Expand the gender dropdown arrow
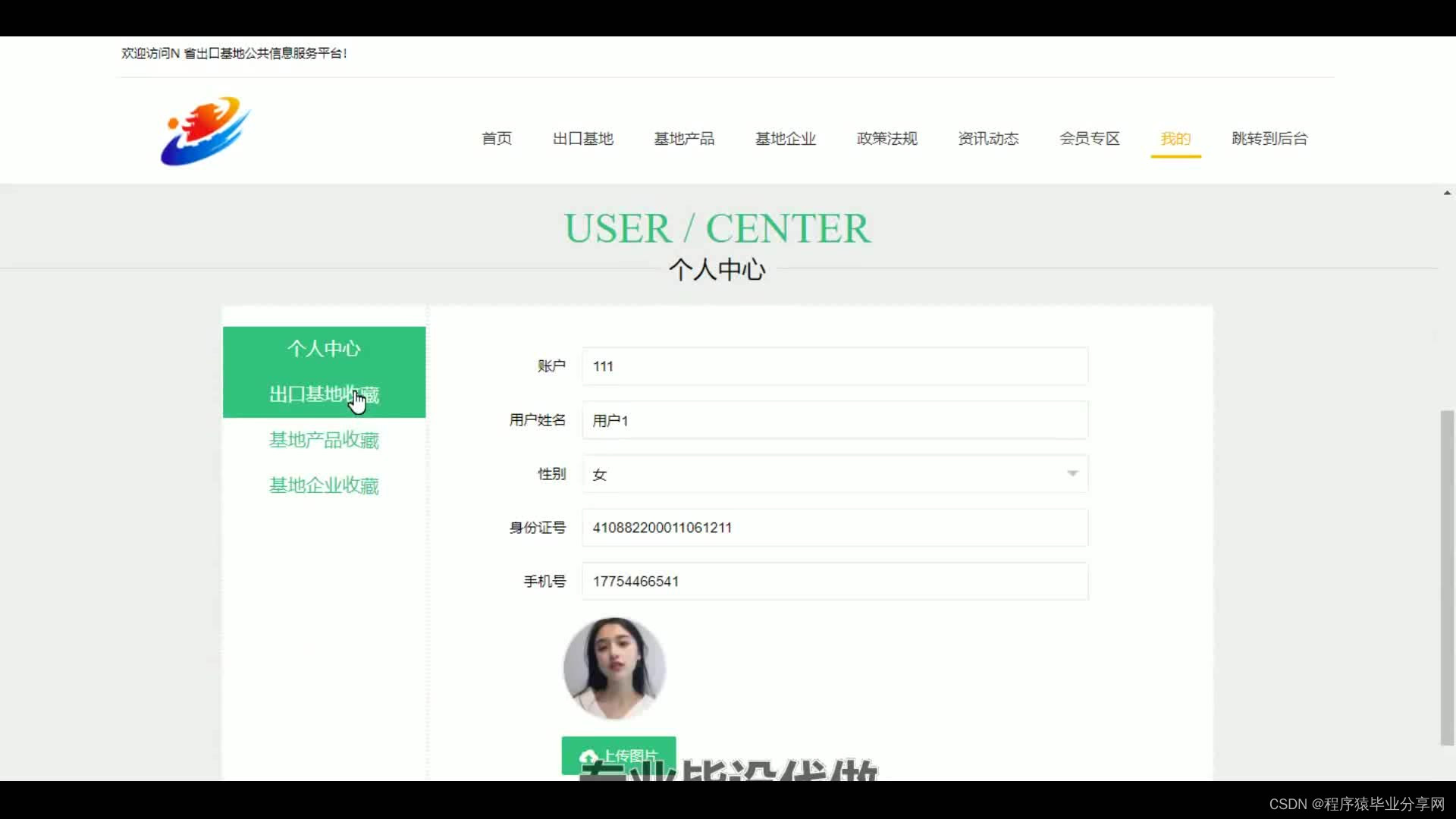The width and height of the screenshot is (1456, 819). pyautogui.click(x=1072, y=473)
